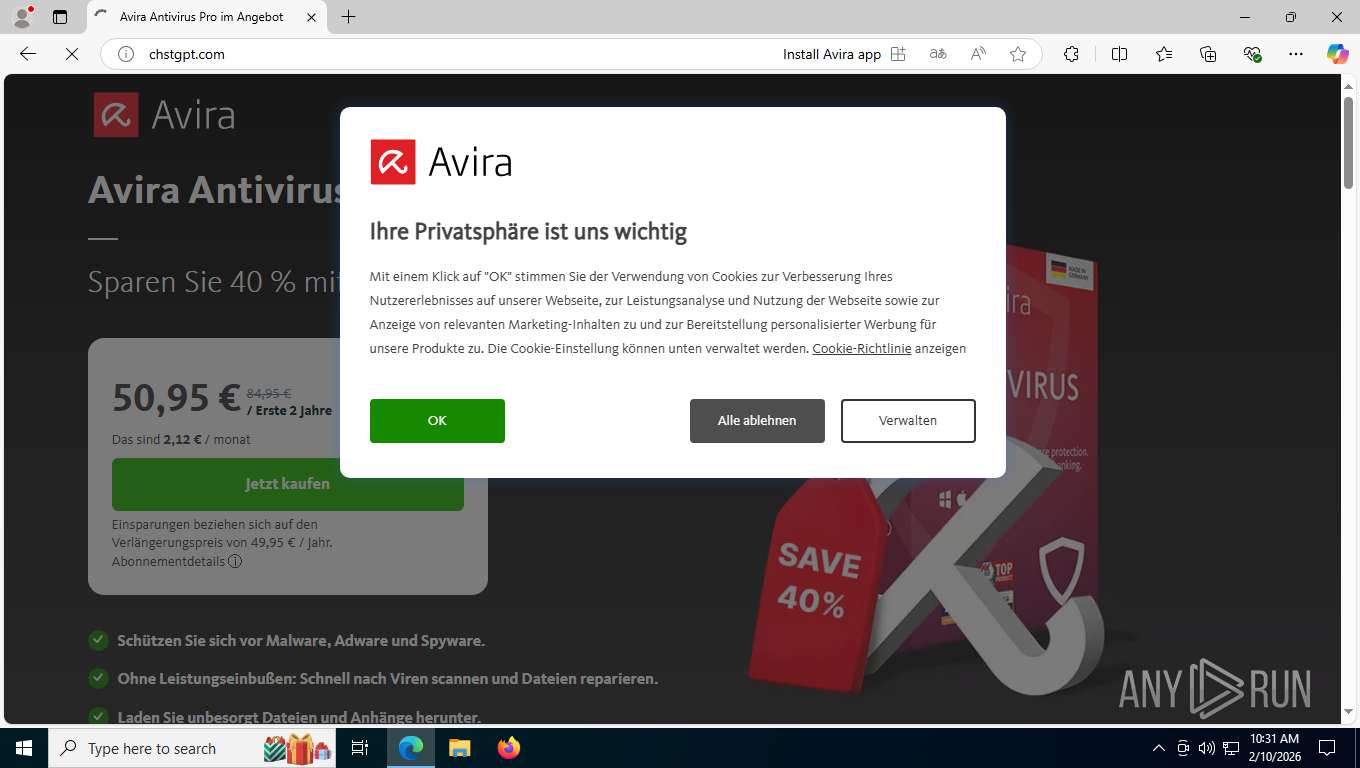Click the Avira logo in page header
The width and height of the screenshot is (1360, 768).
point(165,114)
